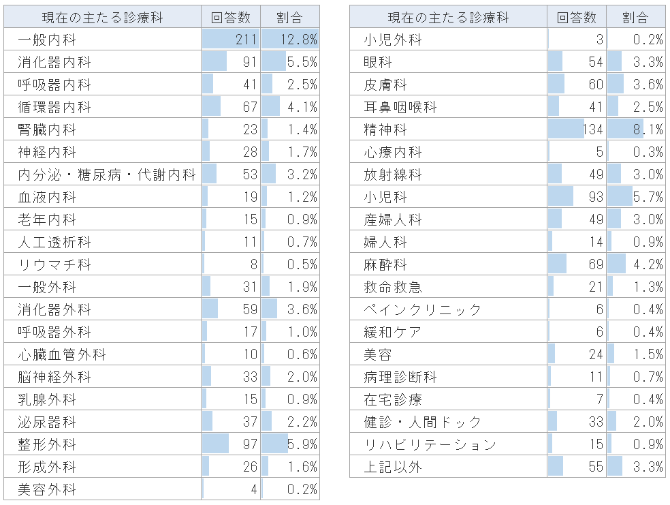Click the 割合 header in right table

click(x=636, y=17)
